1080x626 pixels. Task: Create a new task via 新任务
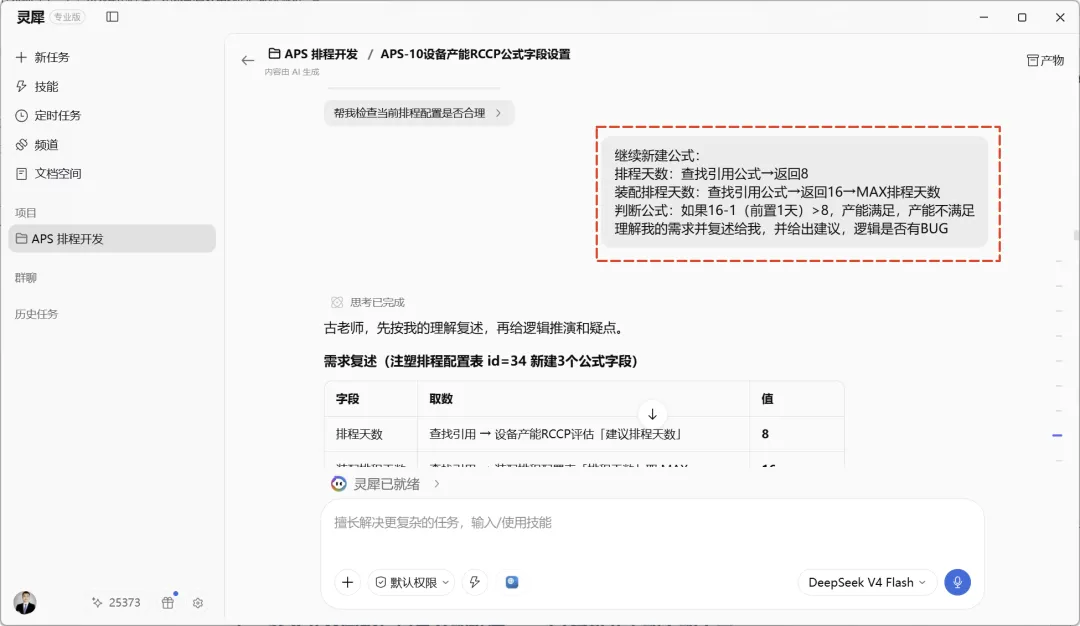click(43, 57)
